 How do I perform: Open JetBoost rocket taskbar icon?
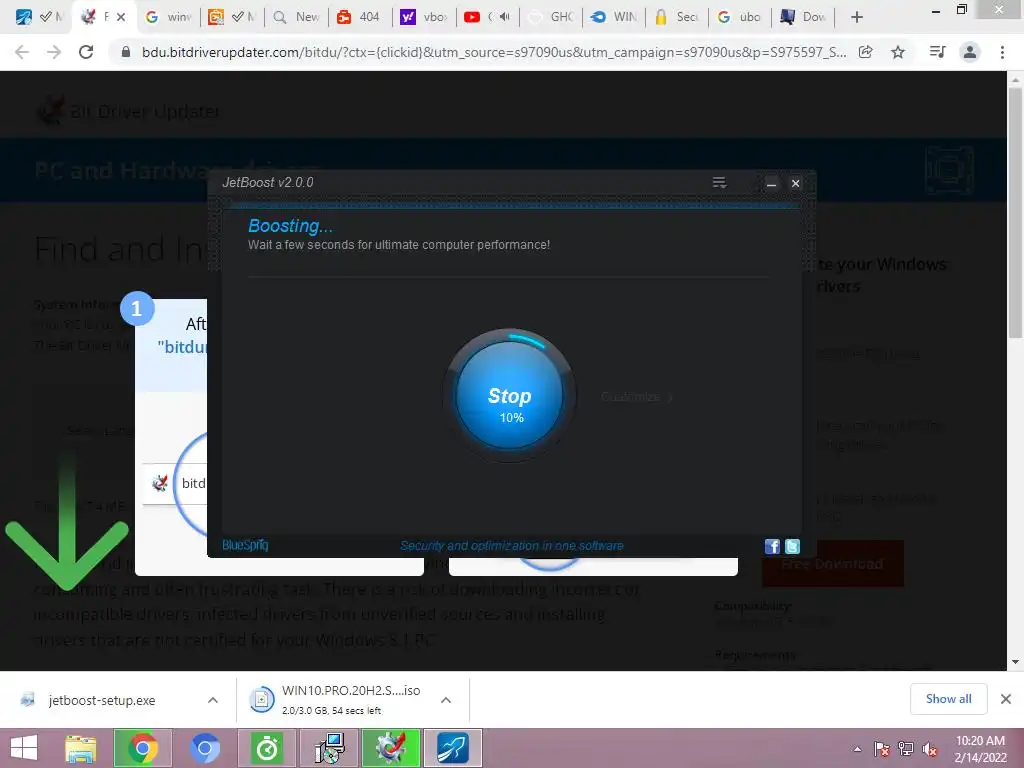pyautogui.click(x=453, y=748)
